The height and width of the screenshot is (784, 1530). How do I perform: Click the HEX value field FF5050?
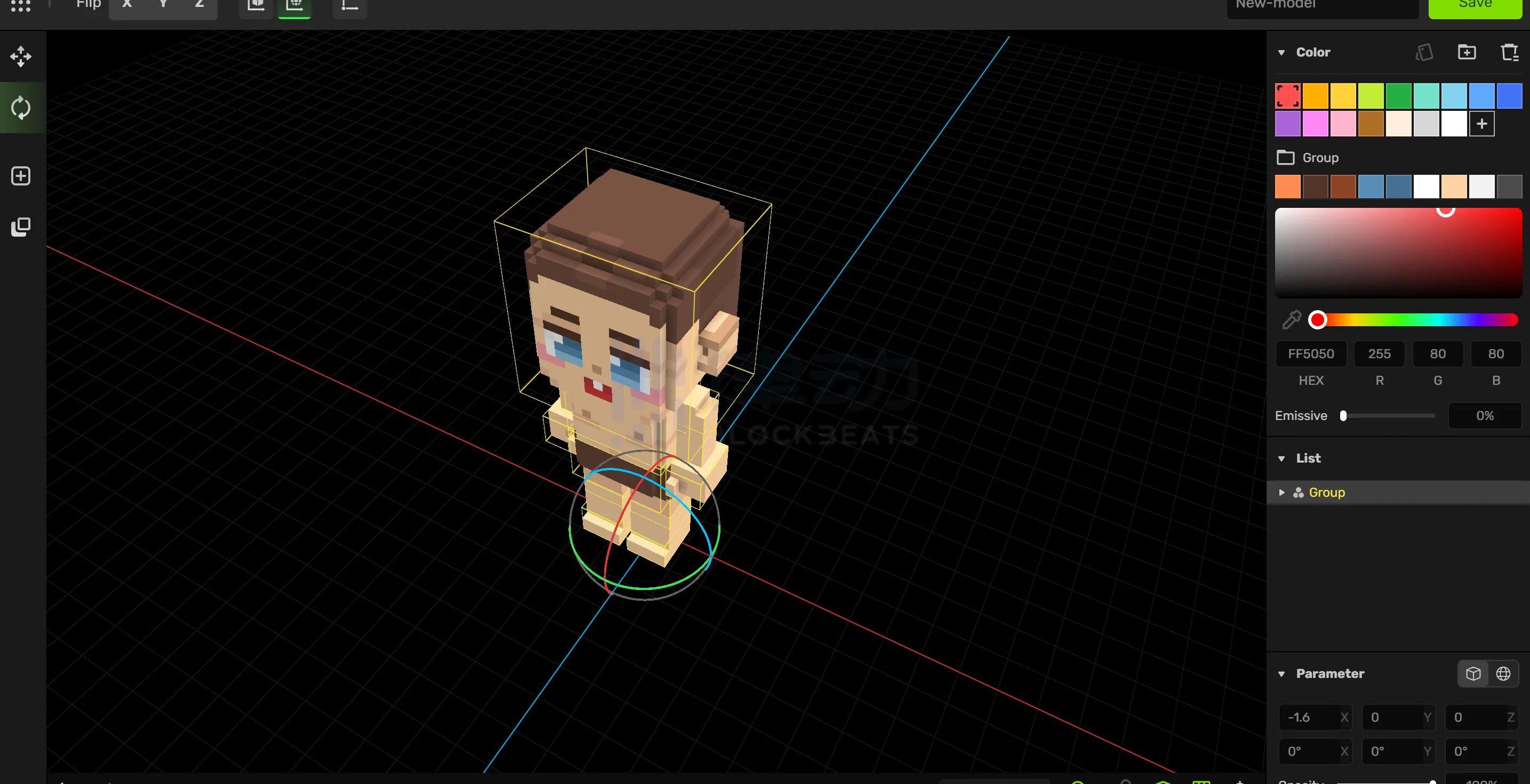coord(1311,354)
